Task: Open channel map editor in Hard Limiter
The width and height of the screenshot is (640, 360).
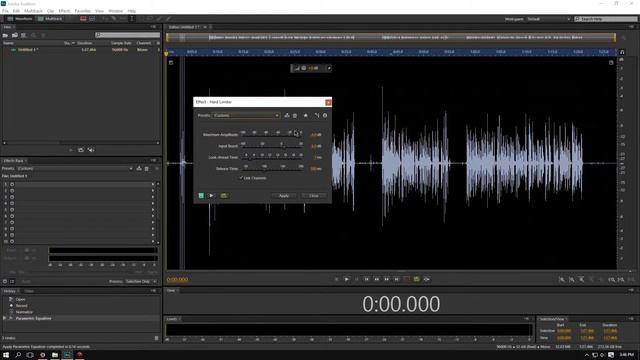Action: coord(317,116)
